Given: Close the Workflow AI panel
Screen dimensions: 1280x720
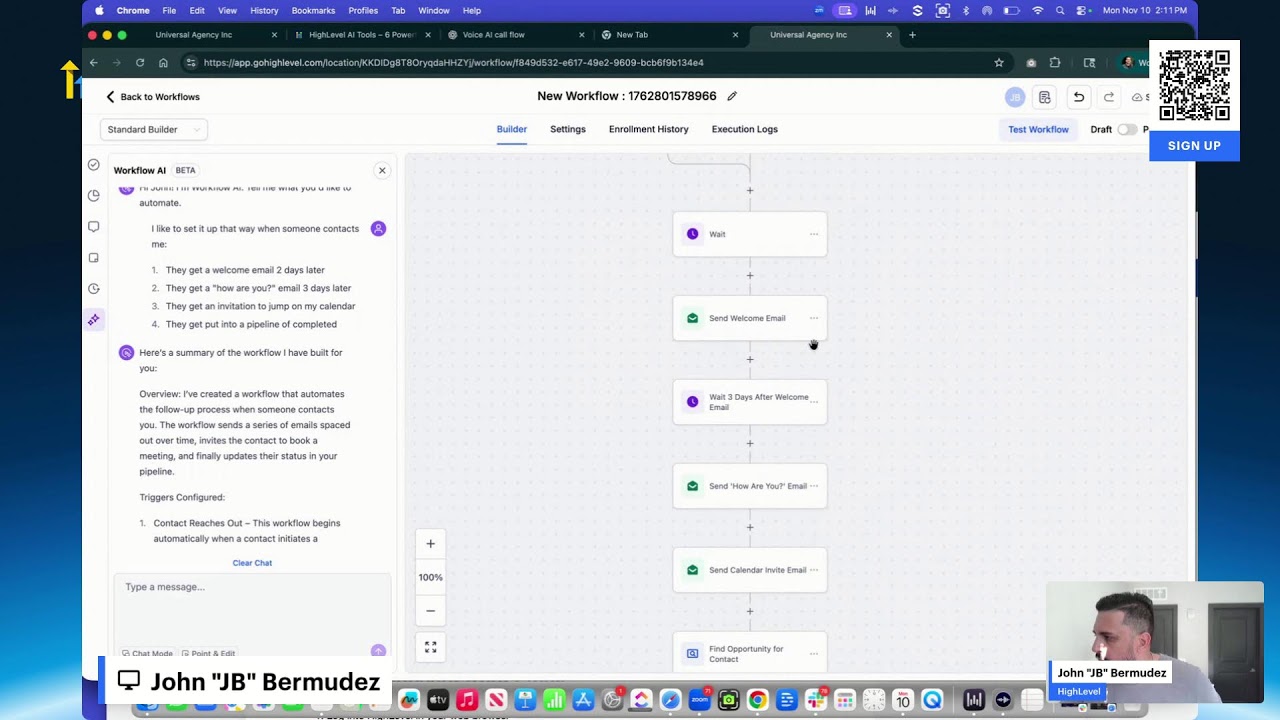Looking at the screenshot, I should [x=382, y=170].
